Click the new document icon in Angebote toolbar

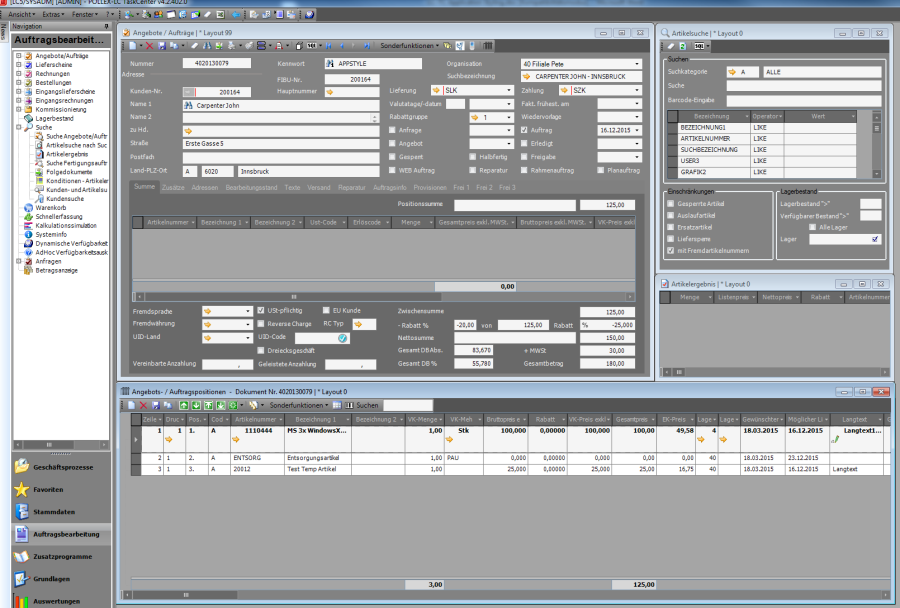pyautogui.click(x=131, y=46)
